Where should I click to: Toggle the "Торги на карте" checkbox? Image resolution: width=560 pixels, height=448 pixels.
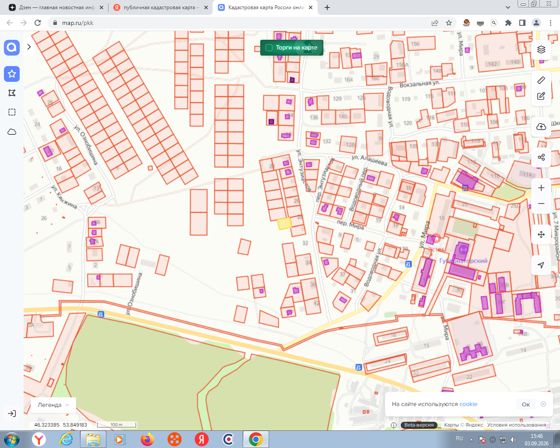pyautogui.click(x=269, y=48)
